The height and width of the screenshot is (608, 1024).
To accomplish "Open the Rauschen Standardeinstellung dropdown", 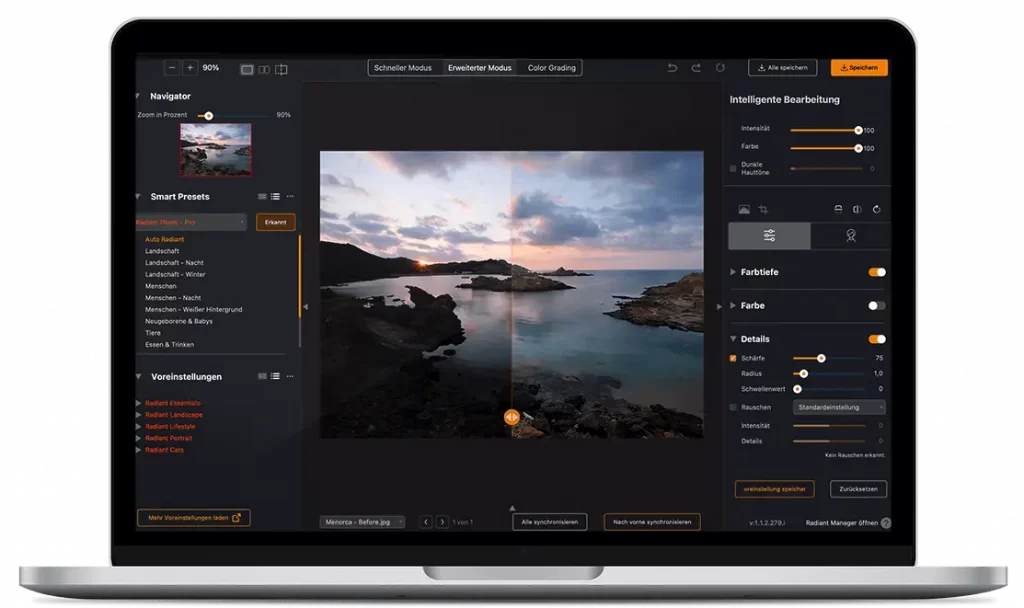I will (x=840, y=407).
